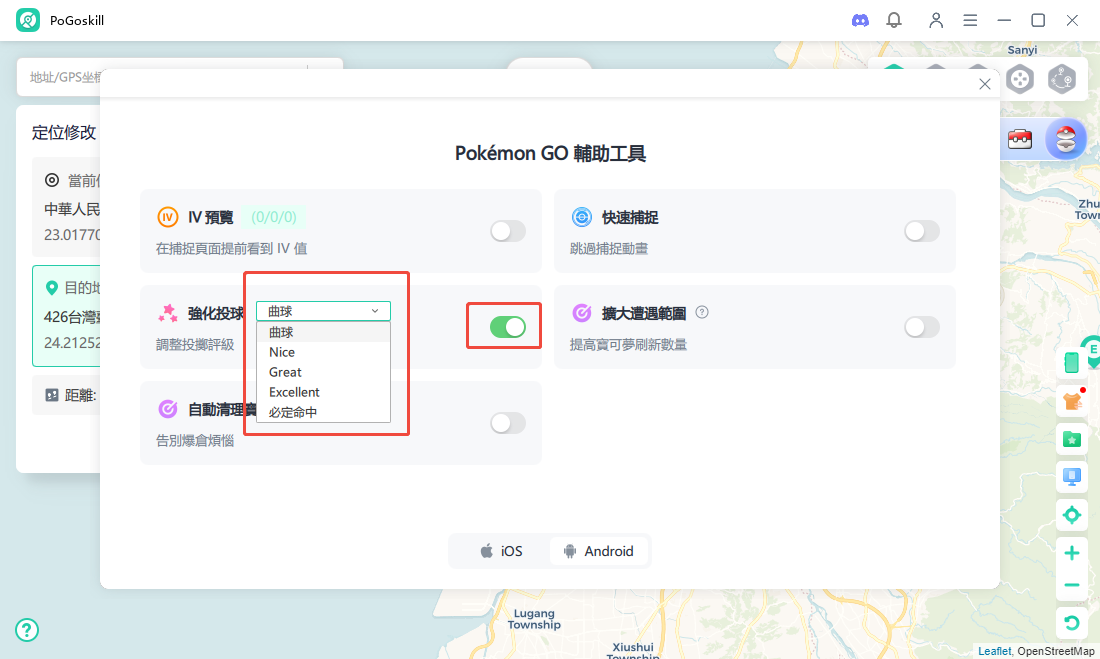Click the 擴大遭遇範圍 purple icon
This screenshot has width=1100, height=659.
pos(582,313)
